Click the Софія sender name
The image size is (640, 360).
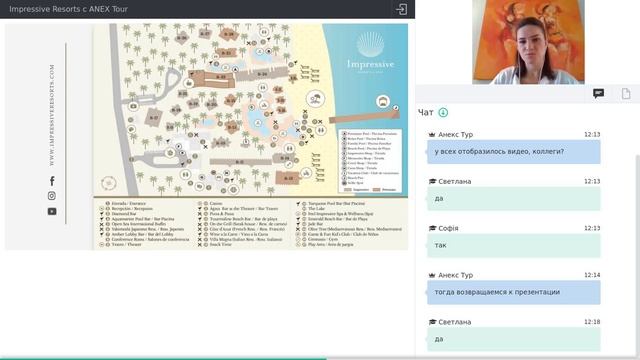[448, 228]
